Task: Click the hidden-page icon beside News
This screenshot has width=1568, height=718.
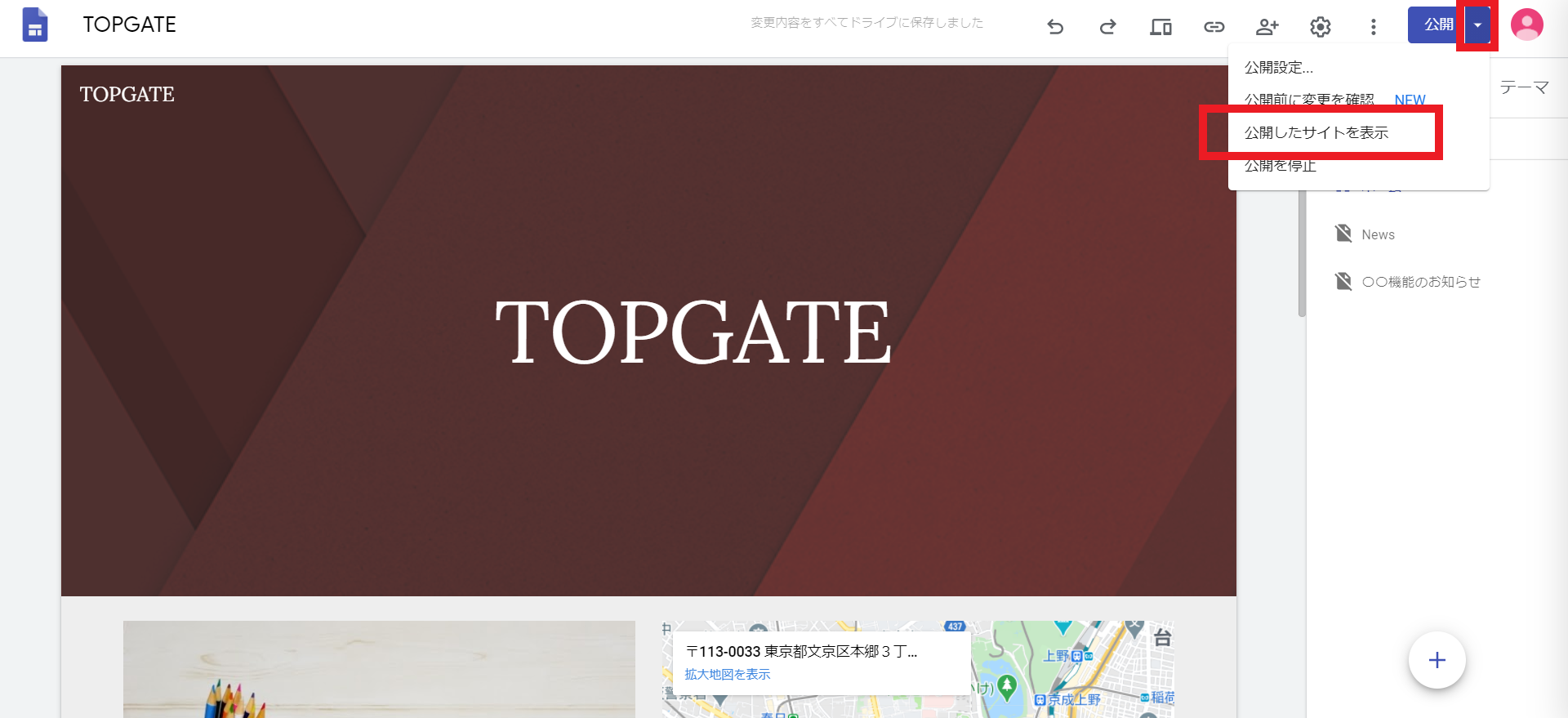Action: click(1343, 234)
